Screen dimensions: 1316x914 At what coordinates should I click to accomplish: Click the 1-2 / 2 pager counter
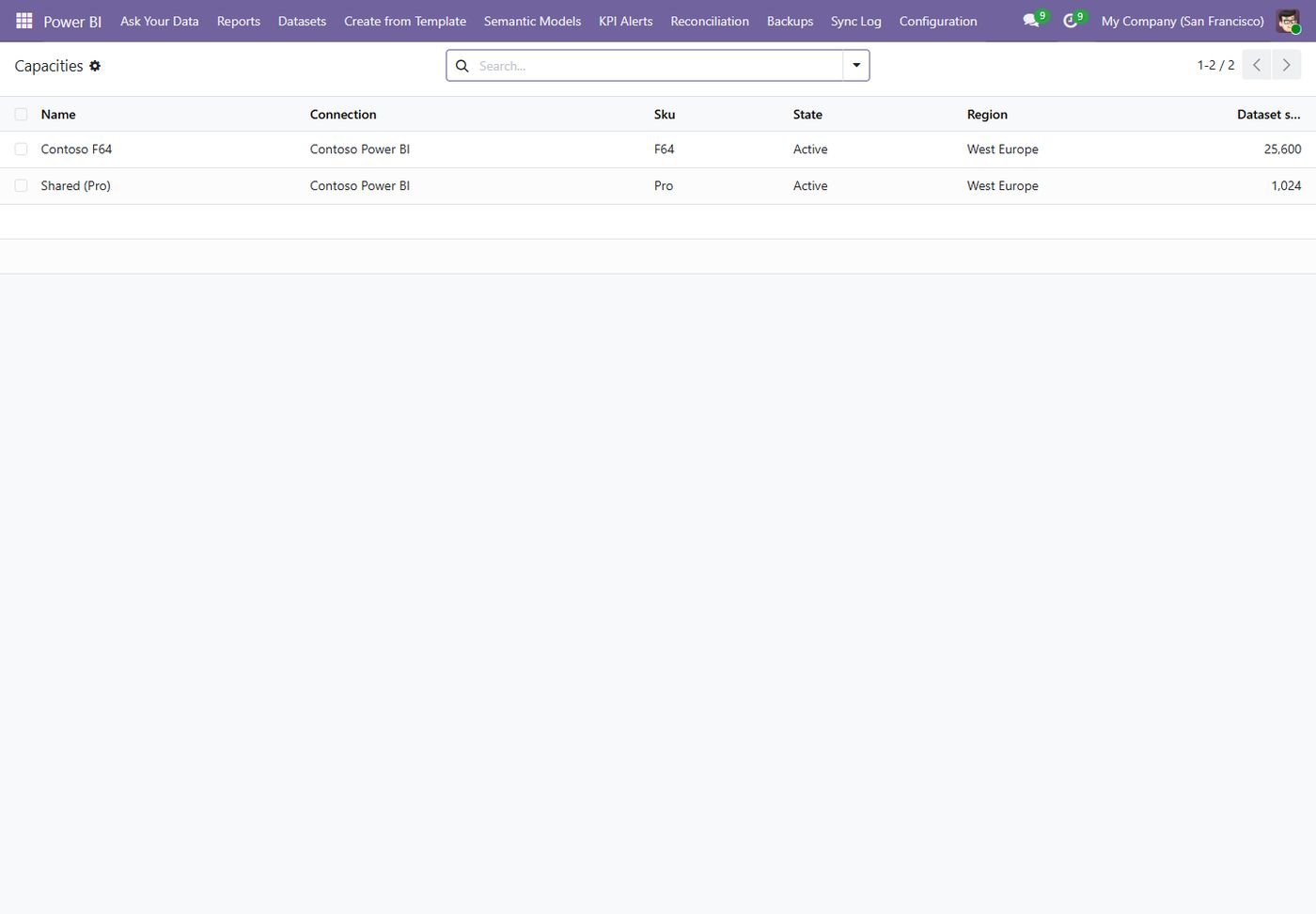[1215, 65]
